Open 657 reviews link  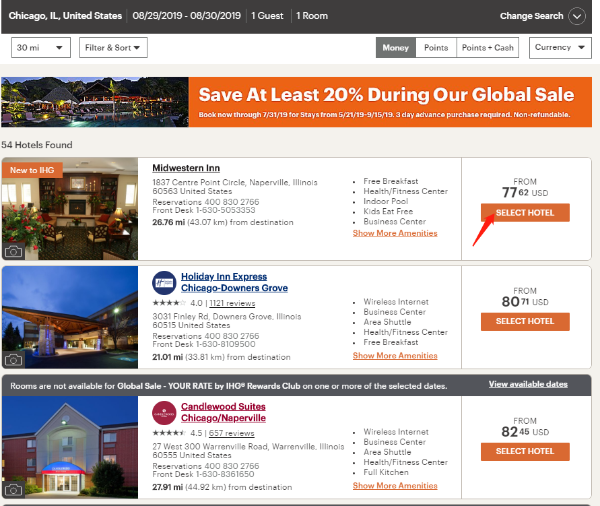[x=232, y=433]
